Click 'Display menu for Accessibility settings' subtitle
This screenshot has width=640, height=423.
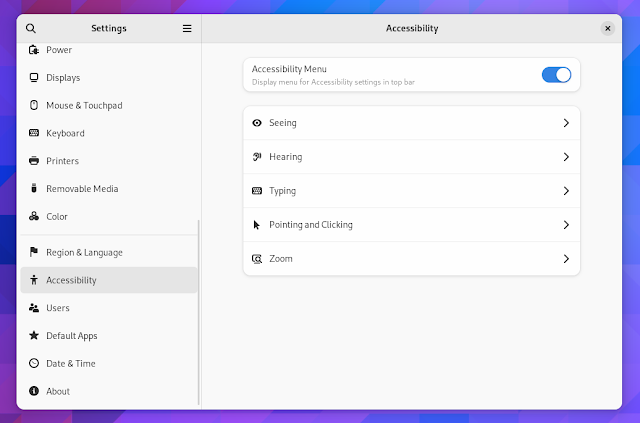tap(333, 82)
